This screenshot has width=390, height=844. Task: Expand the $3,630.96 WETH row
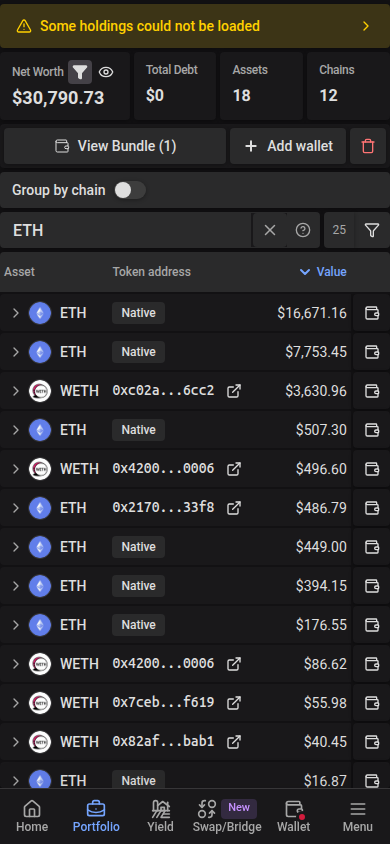pos(16,391)
